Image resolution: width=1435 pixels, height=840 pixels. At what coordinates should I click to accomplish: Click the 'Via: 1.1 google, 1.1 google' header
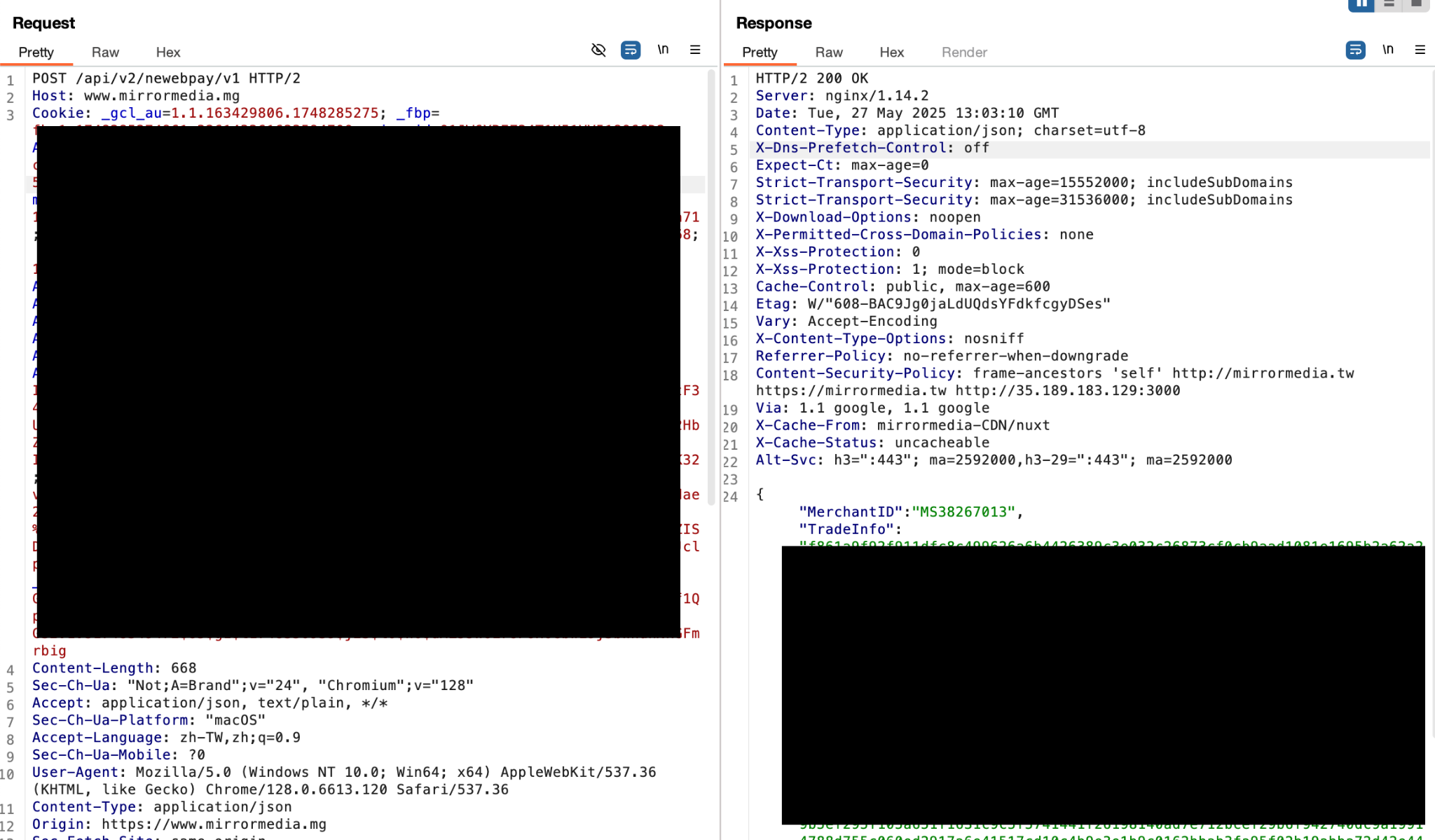(x=873, y=408)
